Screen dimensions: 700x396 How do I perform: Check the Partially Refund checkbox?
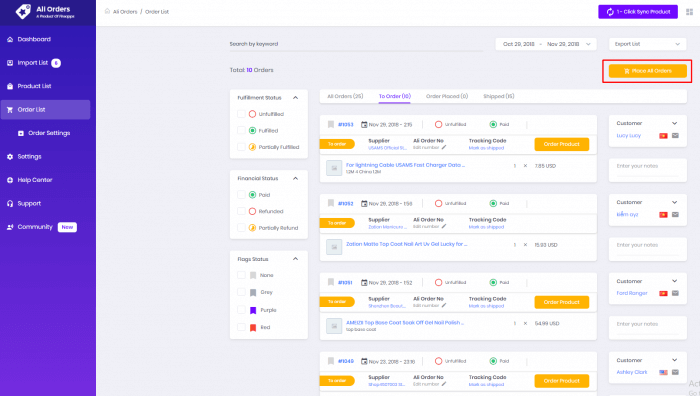pos(241,228)
